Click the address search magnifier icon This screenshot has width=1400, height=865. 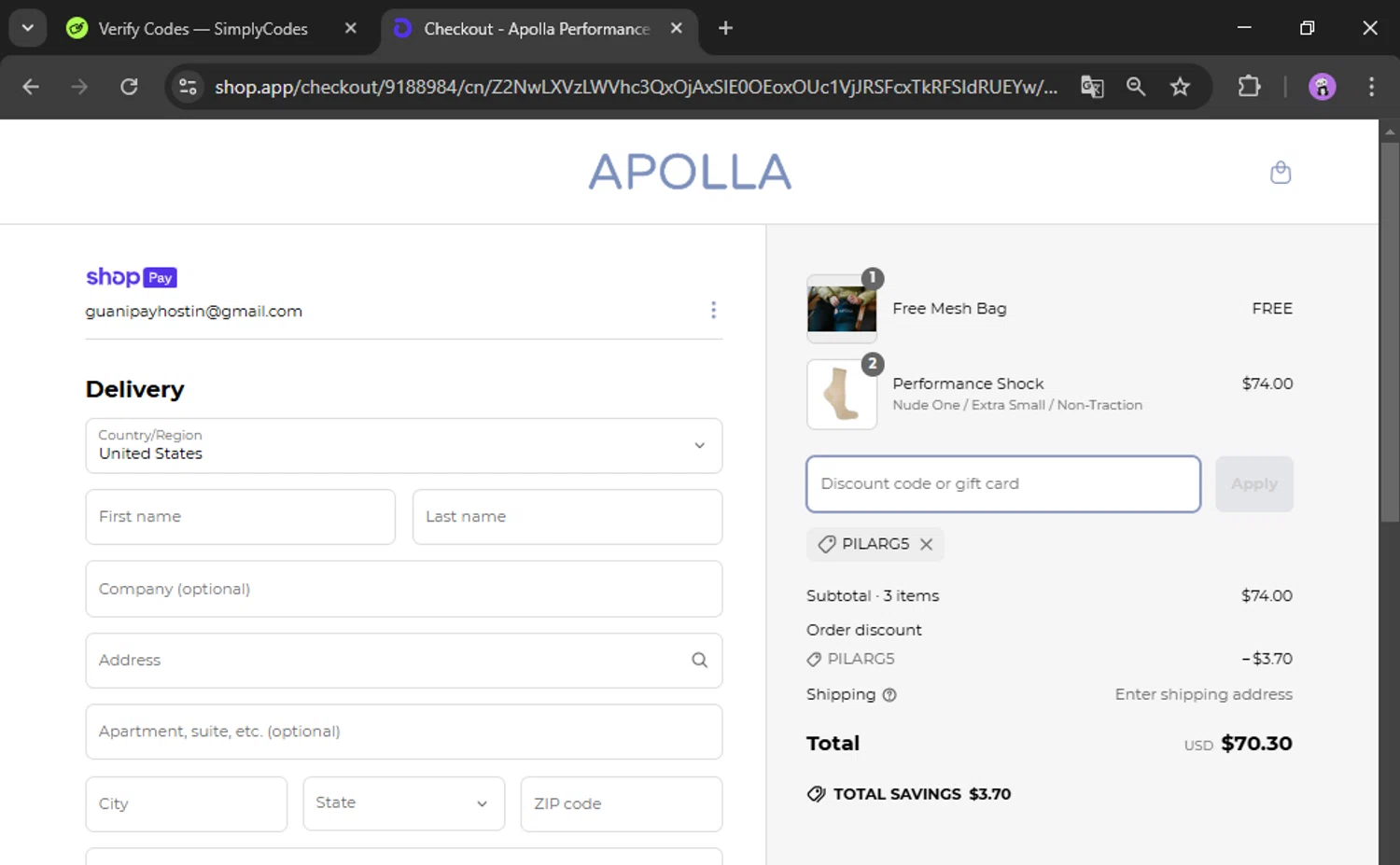pos(699,661)
